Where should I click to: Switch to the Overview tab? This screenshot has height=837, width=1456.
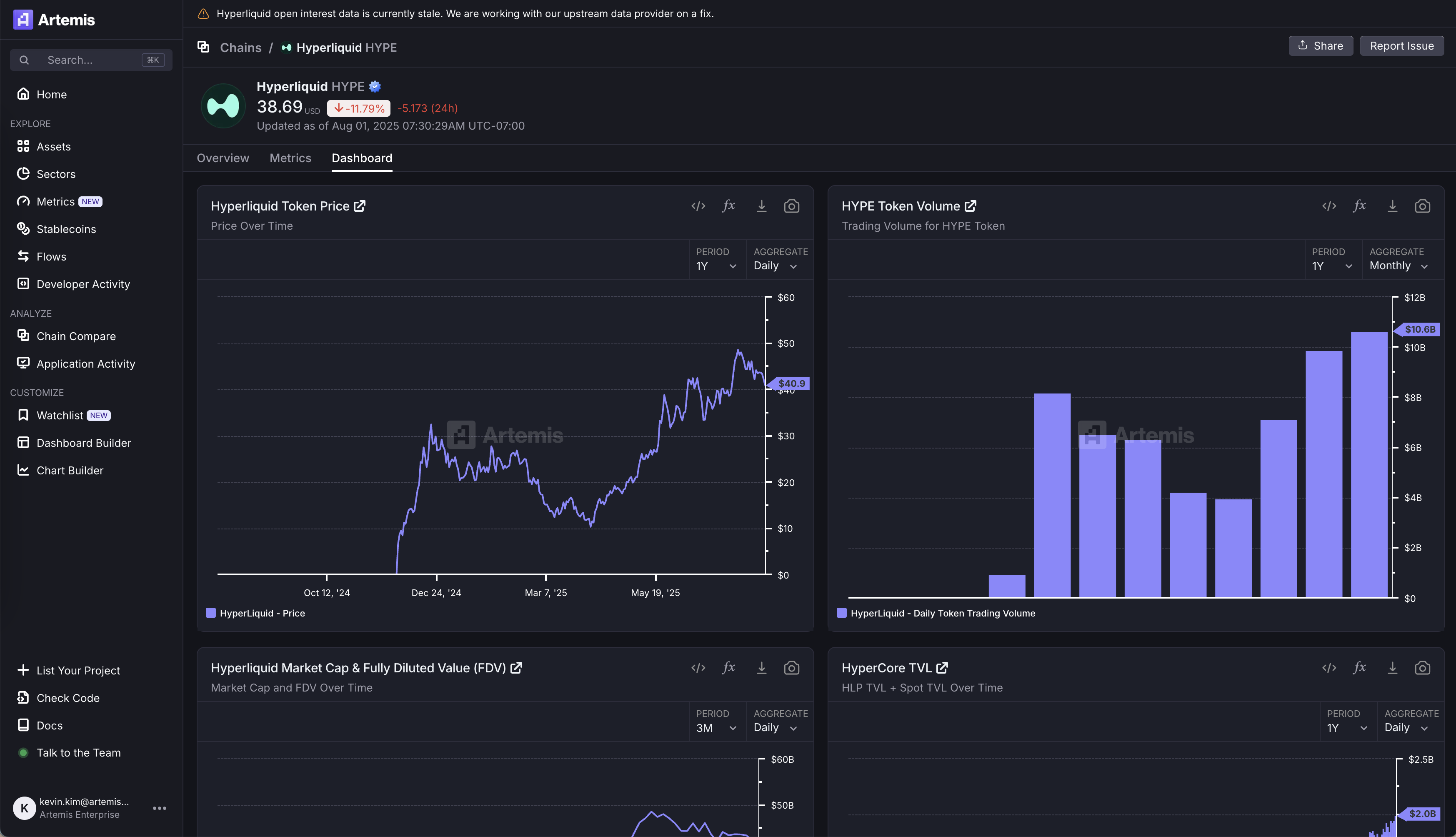223,158
